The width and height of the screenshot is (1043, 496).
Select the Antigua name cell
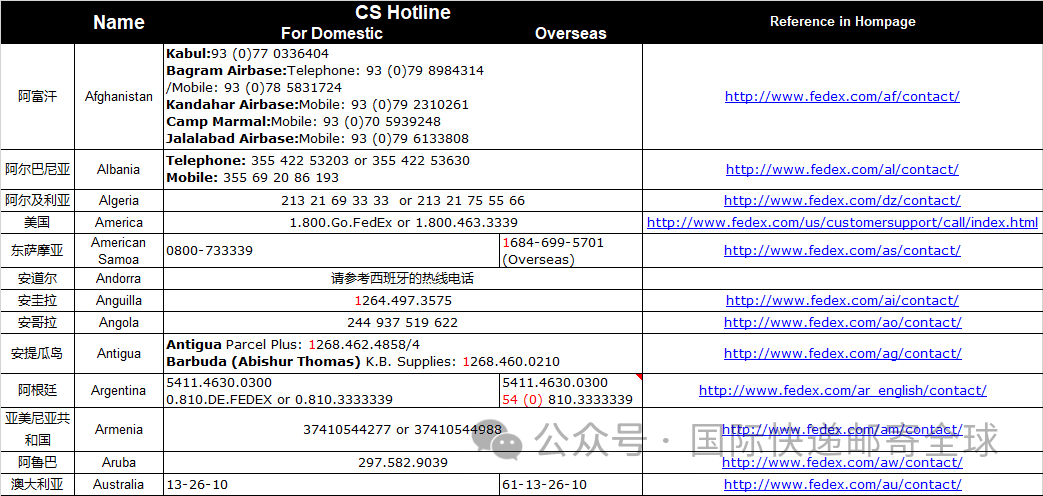118,354
